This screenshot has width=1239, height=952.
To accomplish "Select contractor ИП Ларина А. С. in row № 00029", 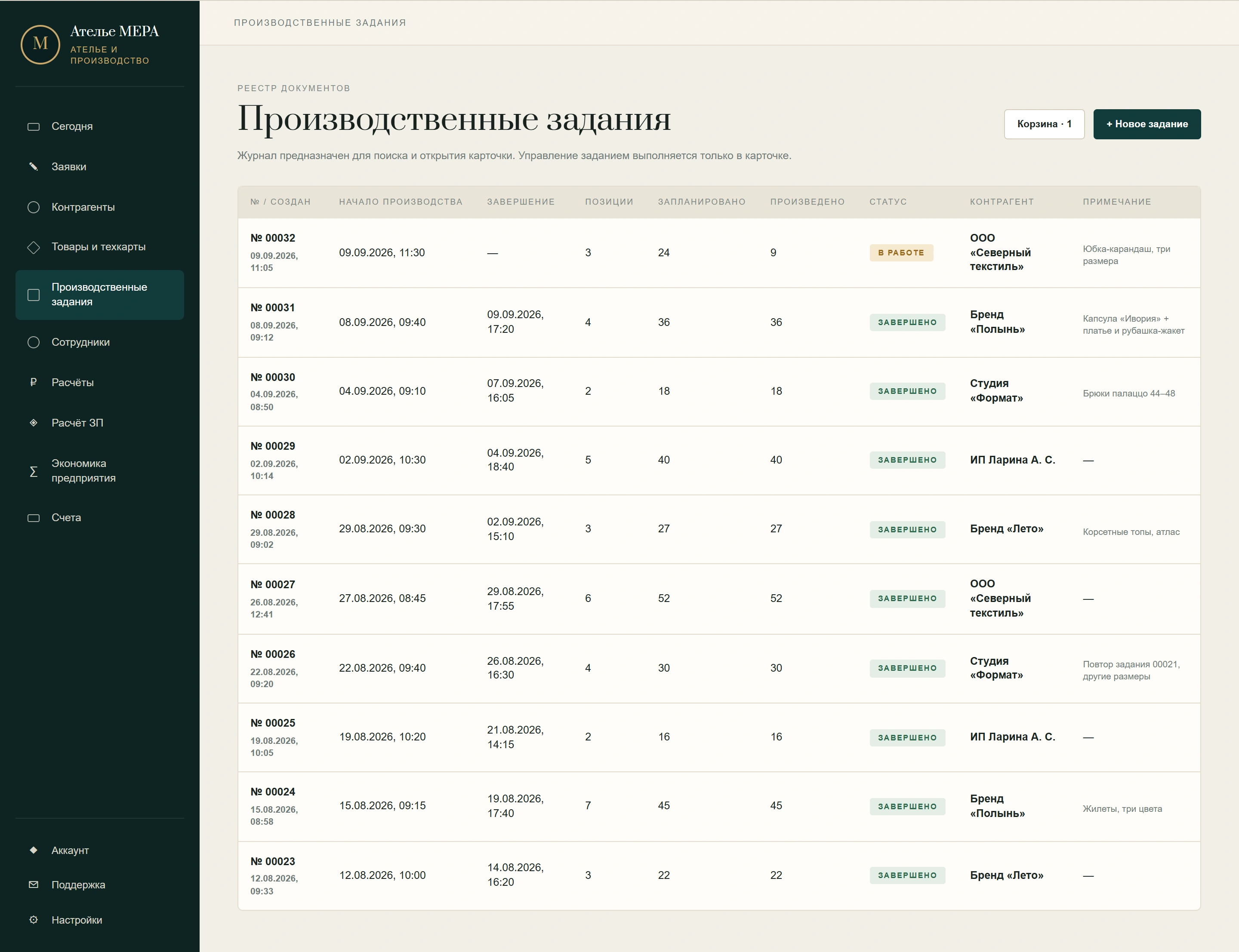I will [x=1012, y=460].
